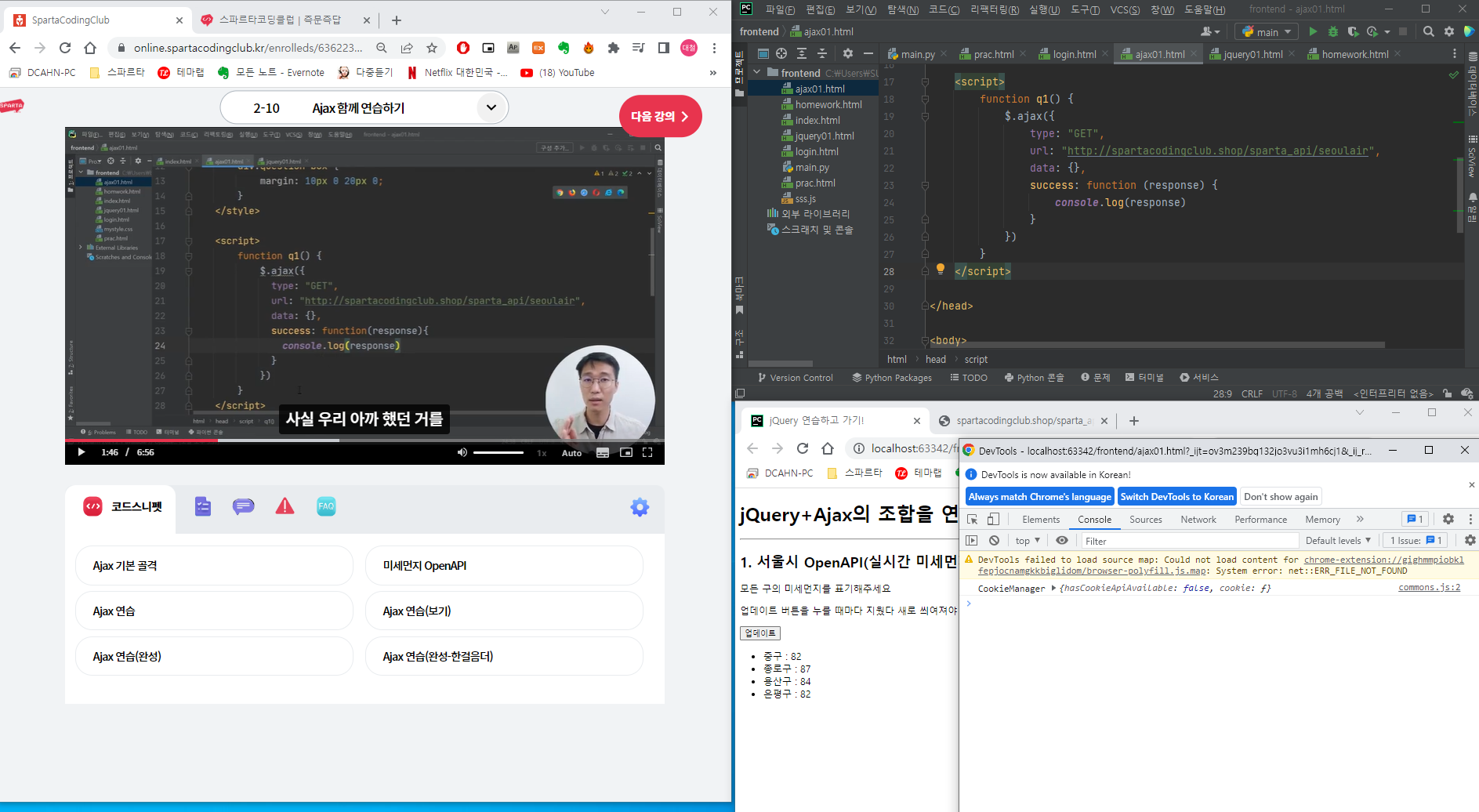Show more DevTools tabs with chevron
Viewport: 1479px width, 812px height.
tap(1360, 519)
